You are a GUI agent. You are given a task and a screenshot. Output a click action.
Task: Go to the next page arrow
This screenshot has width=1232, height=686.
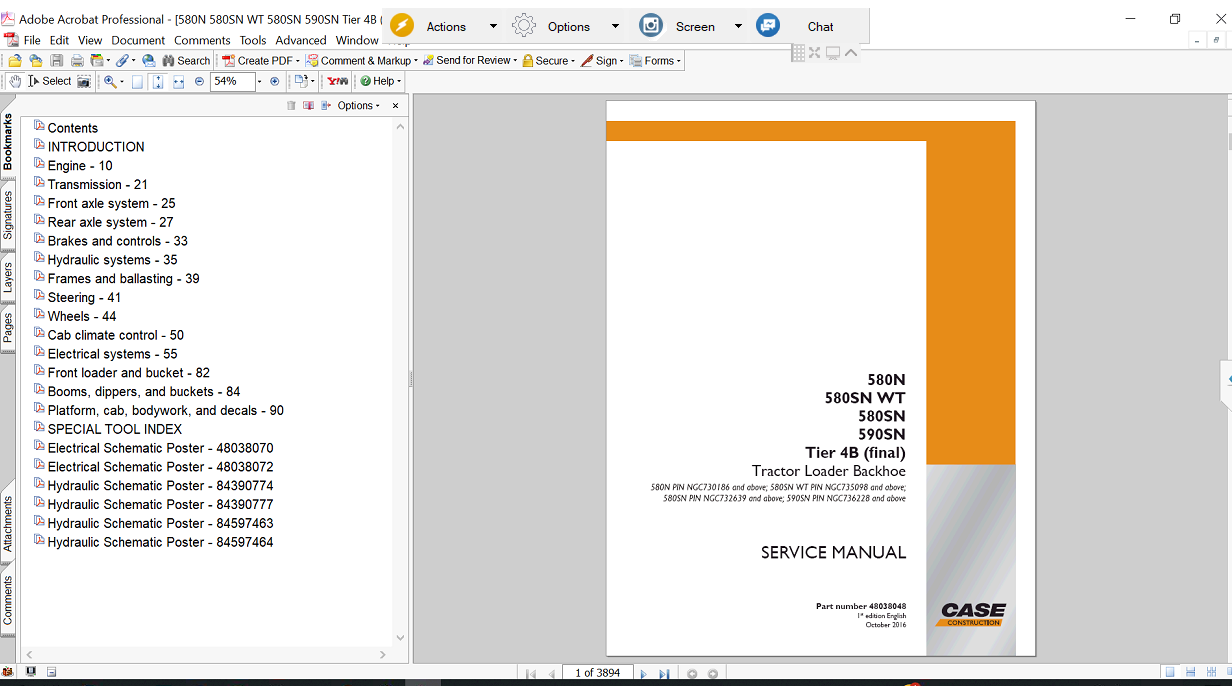[643, 674]
